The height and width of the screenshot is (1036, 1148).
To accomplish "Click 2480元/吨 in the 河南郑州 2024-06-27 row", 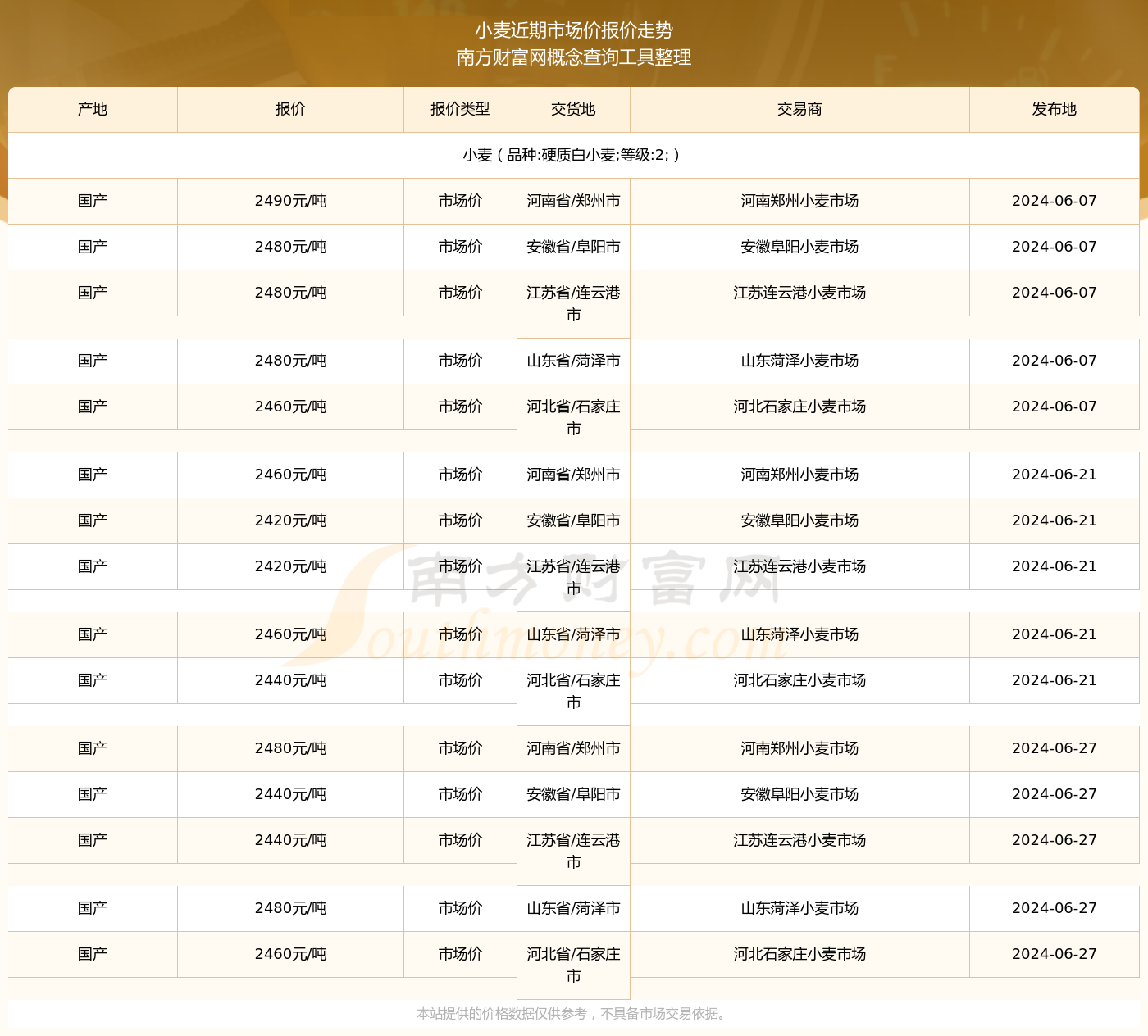I will pos(290,748).
